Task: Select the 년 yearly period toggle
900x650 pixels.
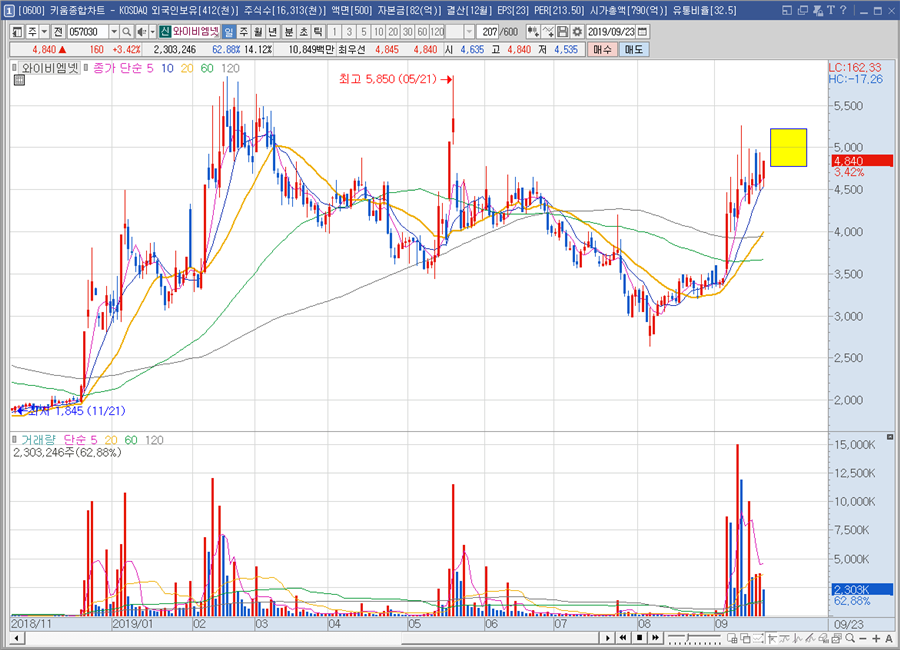Action: [273, 32]
